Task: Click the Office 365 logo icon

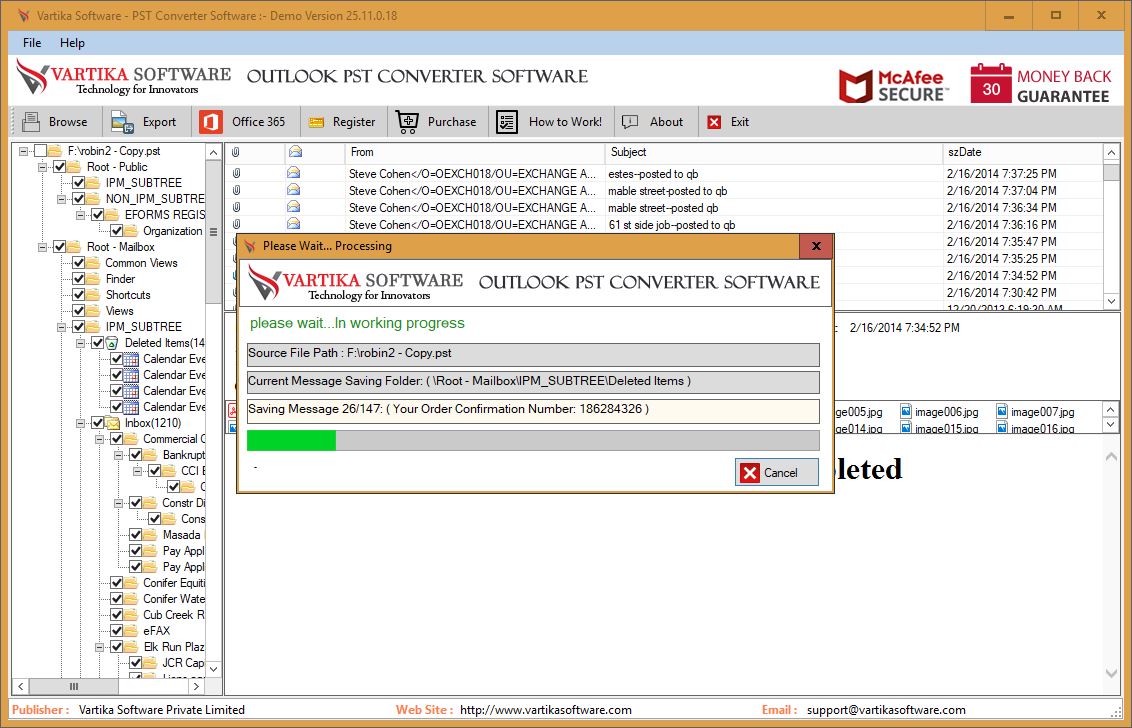Action: (210, 122)
